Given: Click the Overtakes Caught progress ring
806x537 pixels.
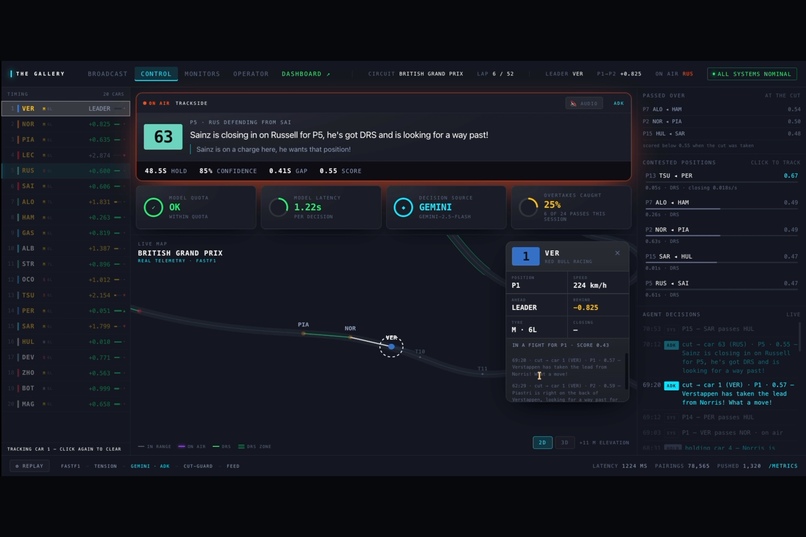Looking at the screenshot, I should [x=528, y=207].
